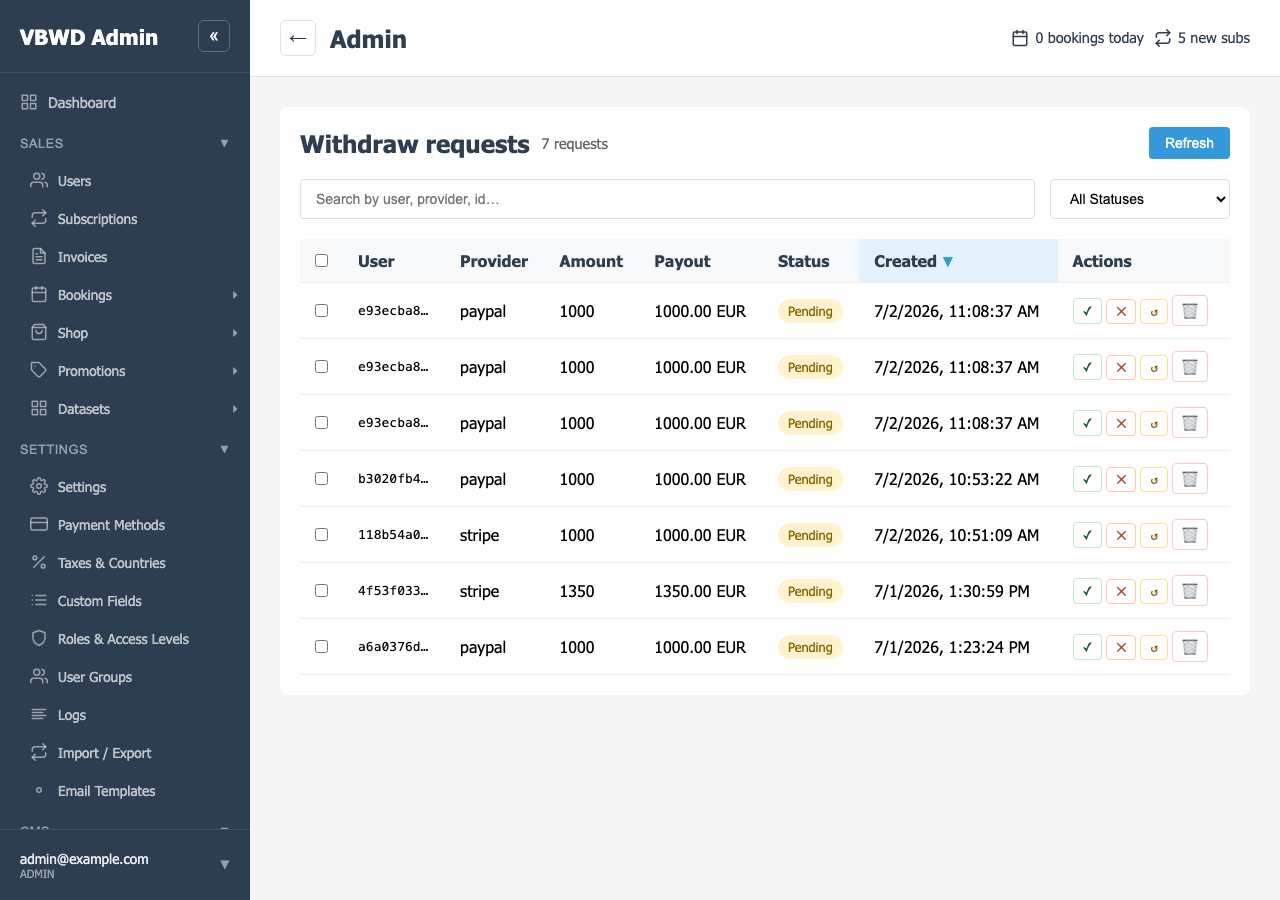Viewport: 1280px width, 900px height.
Task: Reject the 1350 stripe withdraw request
Action: coord(1121,591)
